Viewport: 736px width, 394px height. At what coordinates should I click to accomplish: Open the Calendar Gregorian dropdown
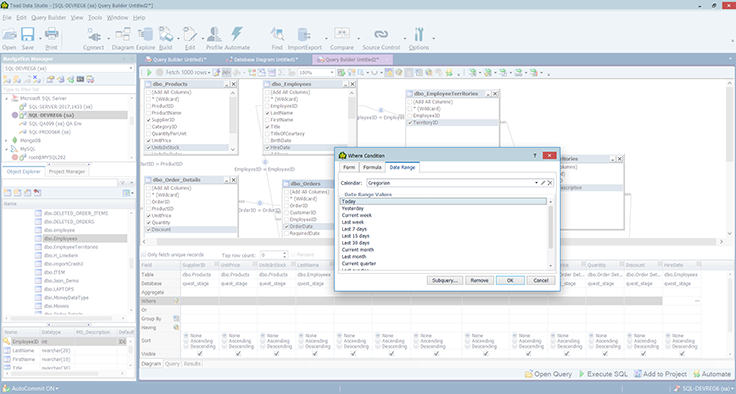pos(536,183)
